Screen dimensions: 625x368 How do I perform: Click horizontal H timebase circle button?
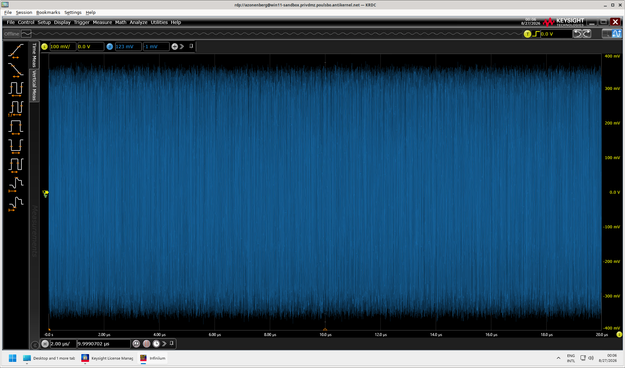pos(45,343)
